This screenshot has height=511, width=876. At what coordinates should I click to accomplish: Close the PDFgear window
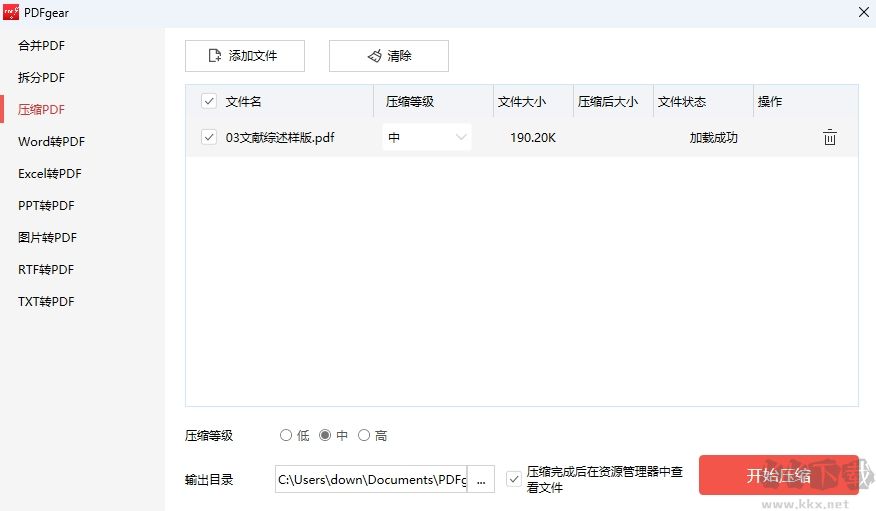pyautogui.click(x=864, y=12)
